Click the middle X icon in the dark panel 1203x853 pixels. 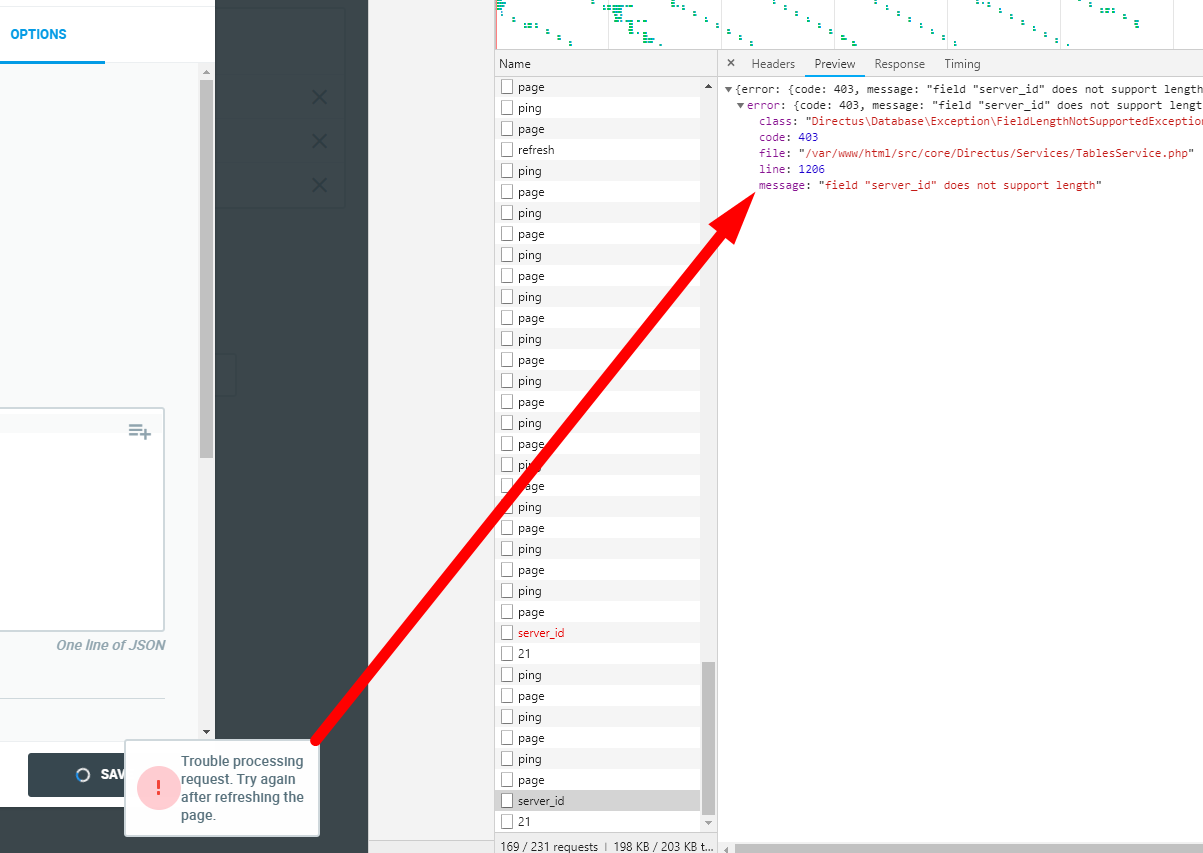(x=319, y=141)
